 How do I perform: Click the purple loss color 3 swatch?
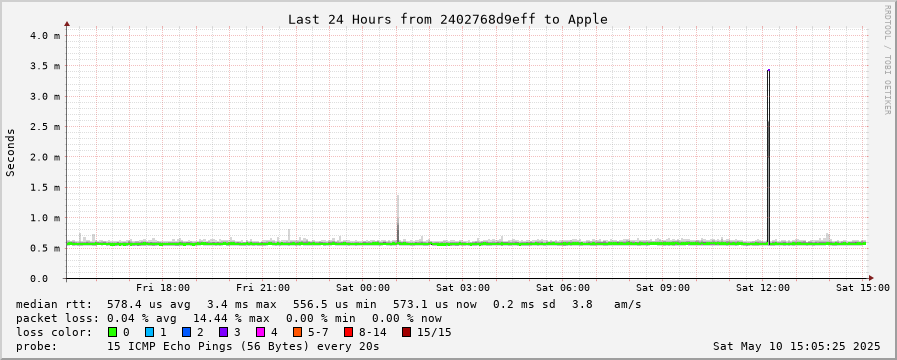223,332
